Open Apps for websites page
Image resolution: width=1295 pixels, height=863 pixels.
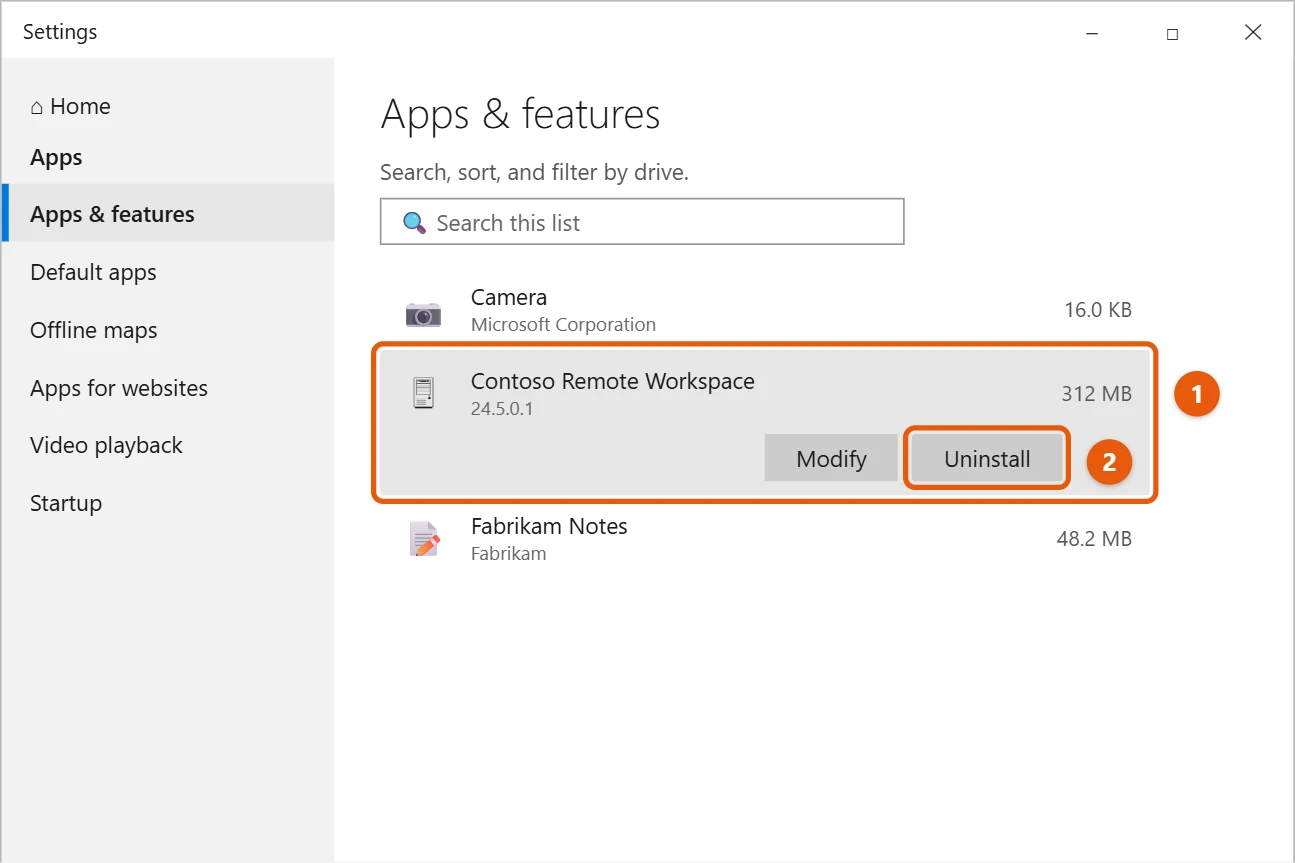pos(119,388)
